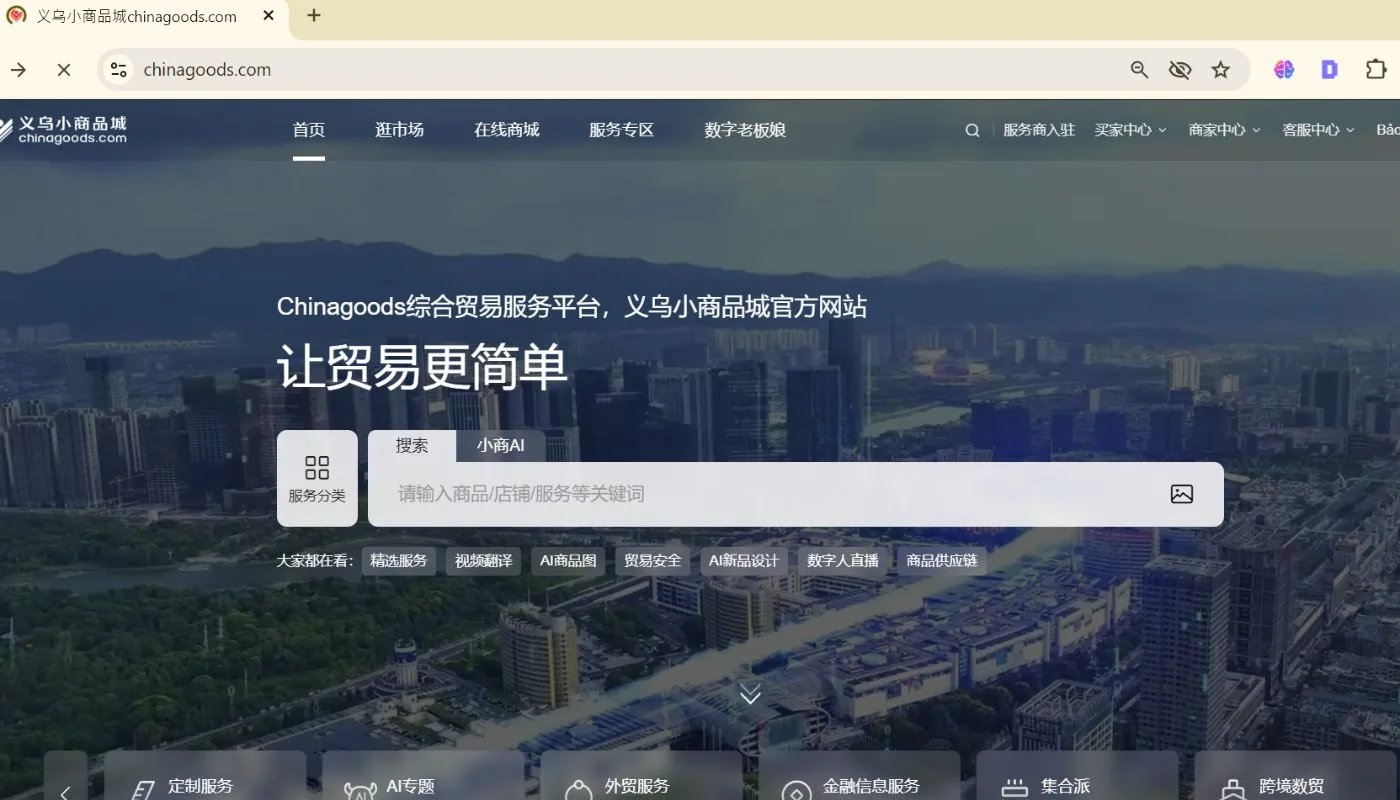Close the 义乌小商品城chinagoods.com tab
This screenshot has height=800, width=1400.
[270, 16]
